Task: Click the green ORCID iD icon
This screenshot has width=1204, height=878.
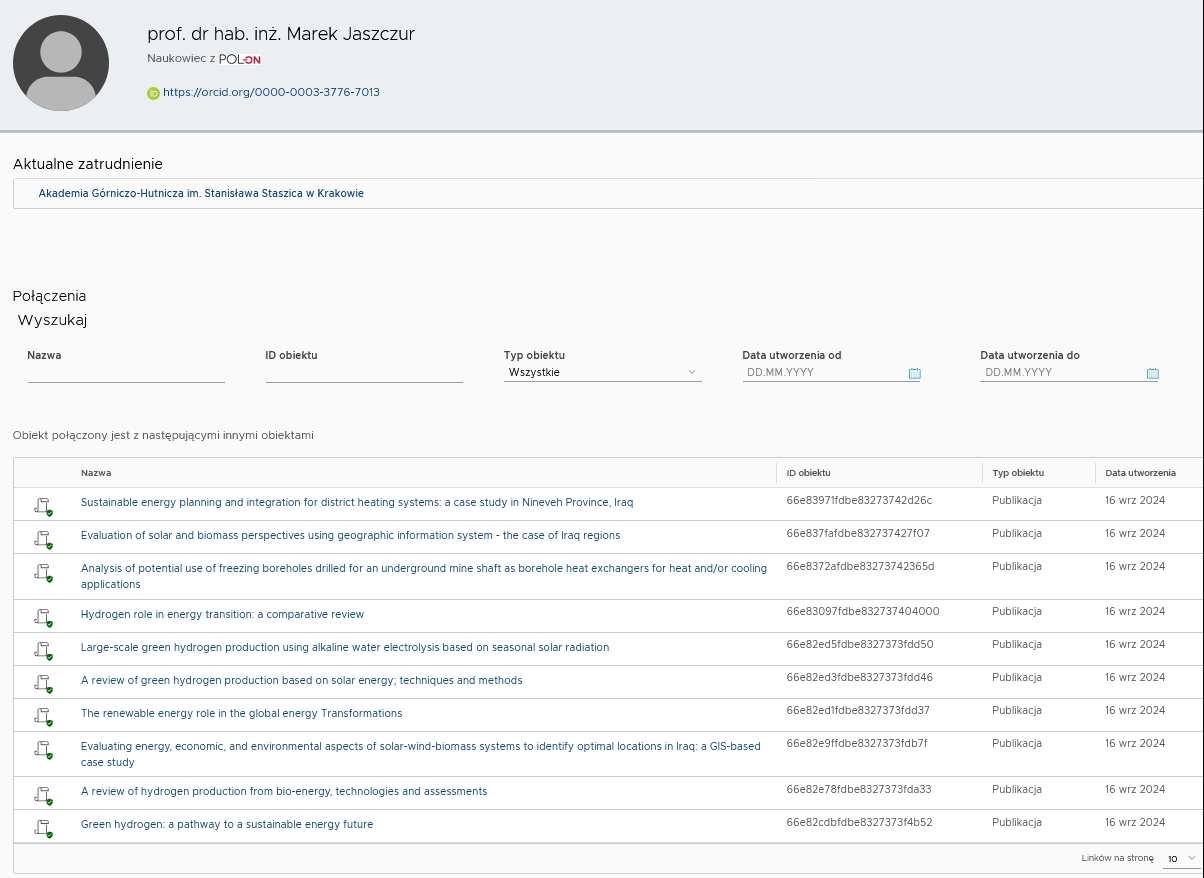Action: pyautogui.click(x=153, y=93)
